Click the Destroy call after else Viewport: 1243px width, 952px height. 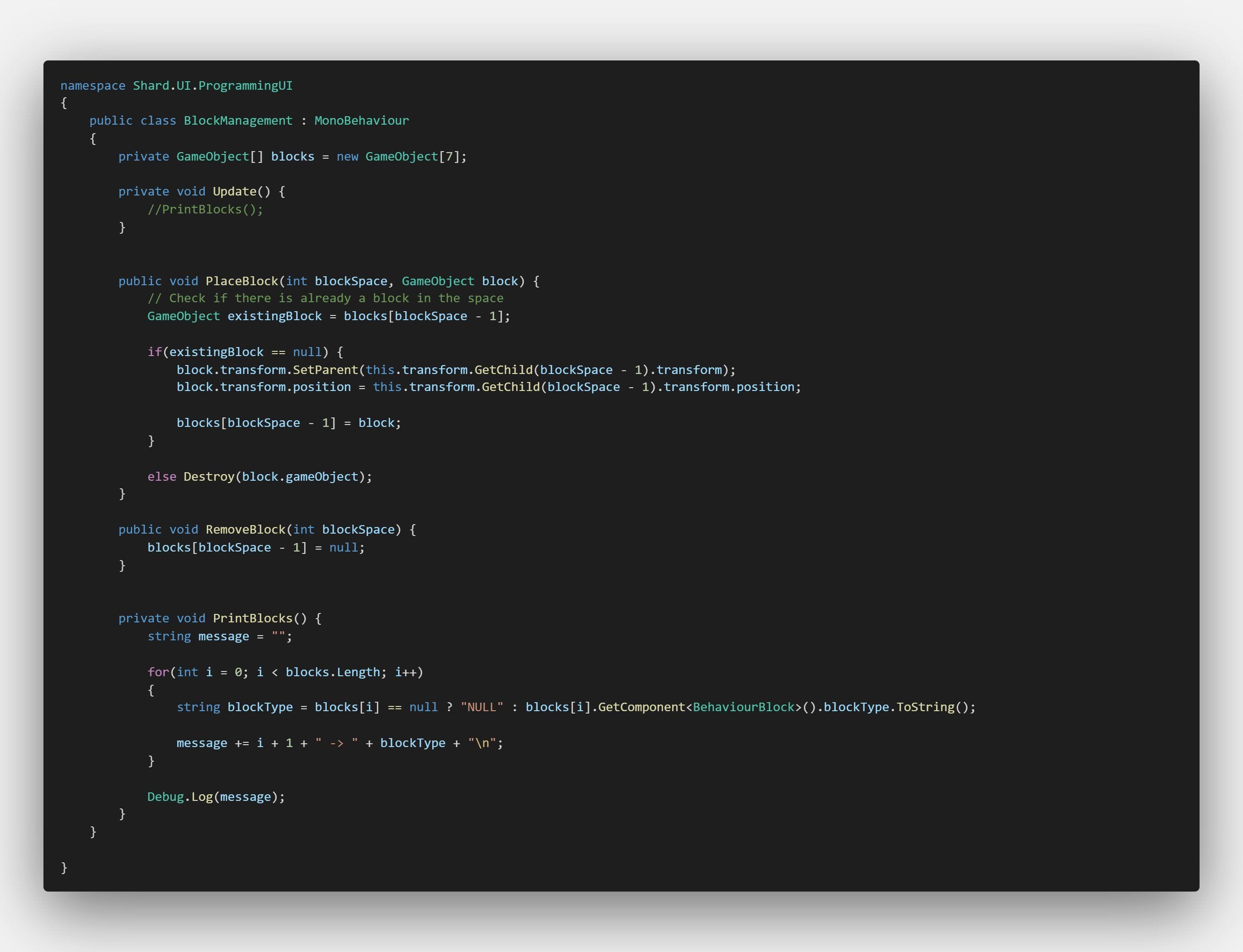[209, 476]
